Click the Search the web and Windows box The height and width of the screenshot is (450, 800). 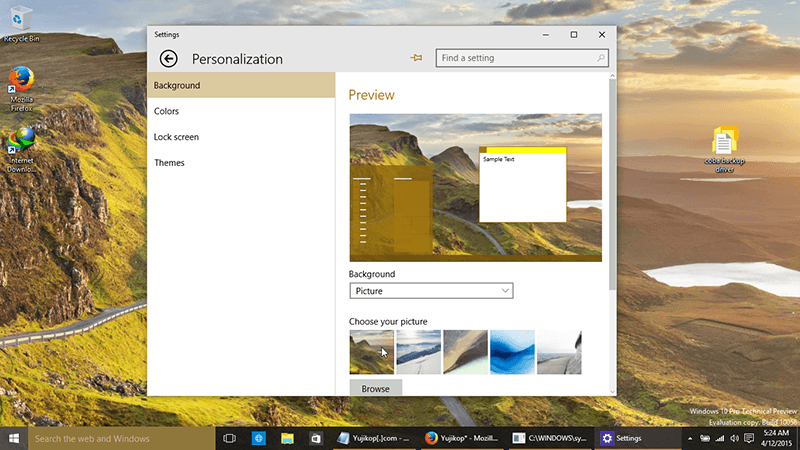[121, 438]
